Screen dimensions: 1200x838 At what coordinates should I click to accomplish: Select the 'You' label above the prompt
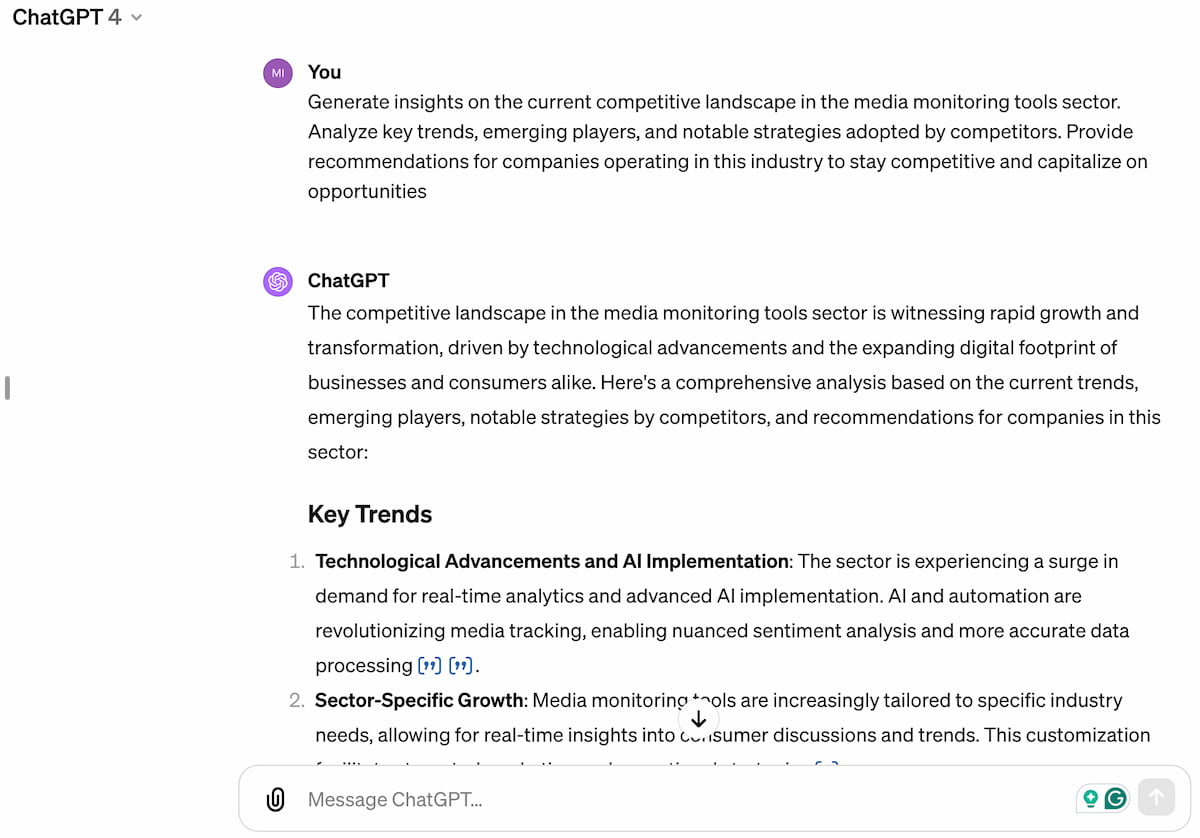pyautogui.click(x=324, y=72)
